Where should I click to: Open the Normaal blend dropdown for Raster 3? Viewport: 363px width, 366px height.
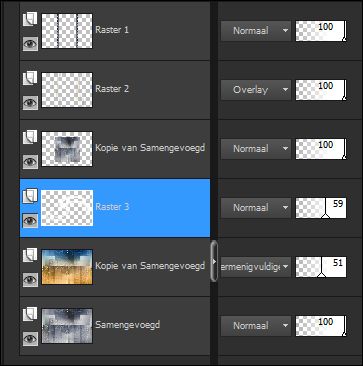coord(256,208)
